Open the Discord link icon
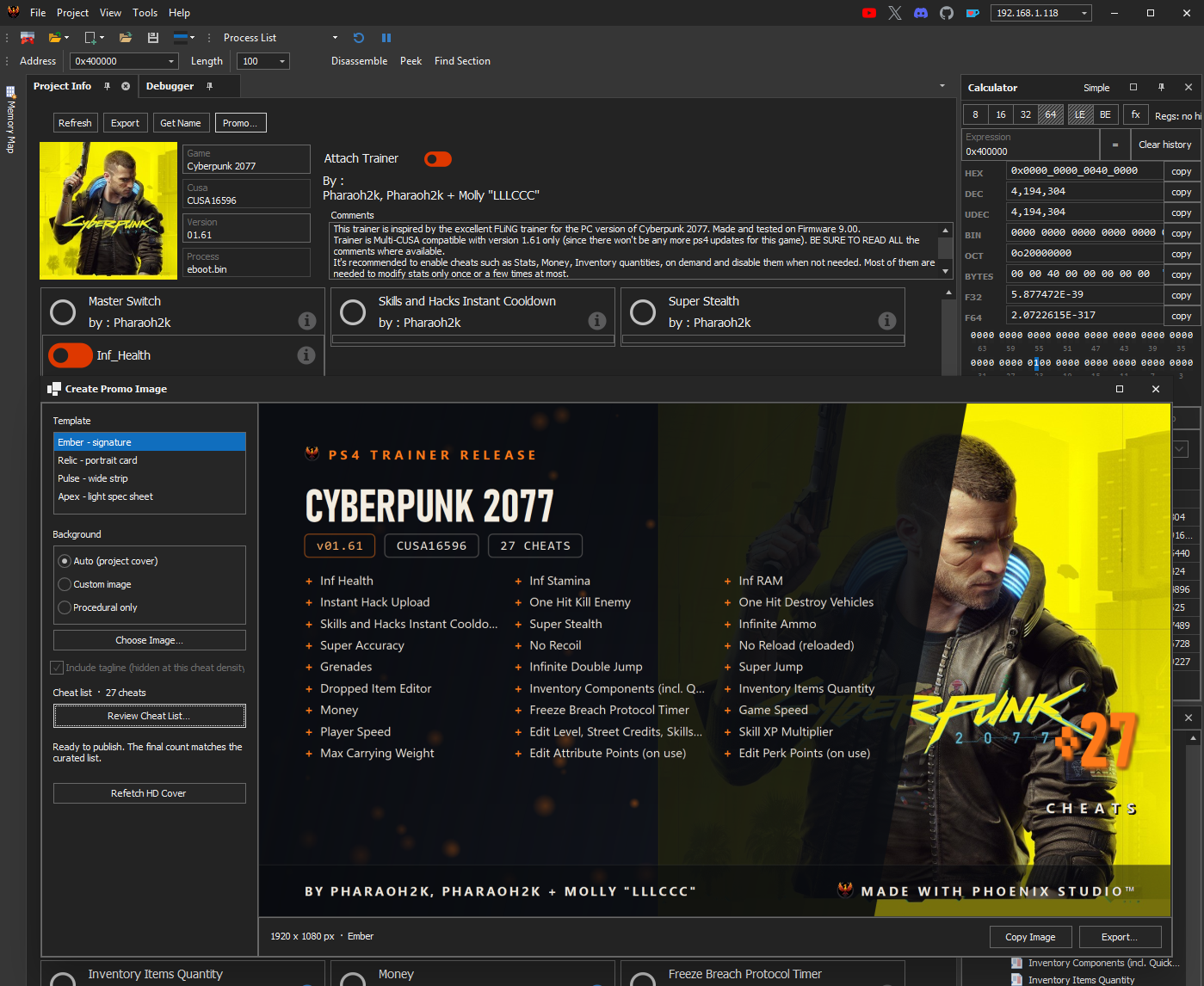Image resolution: width=1204 pixels, height=986 pixels. pyautogui.click(x=921, y=13)
